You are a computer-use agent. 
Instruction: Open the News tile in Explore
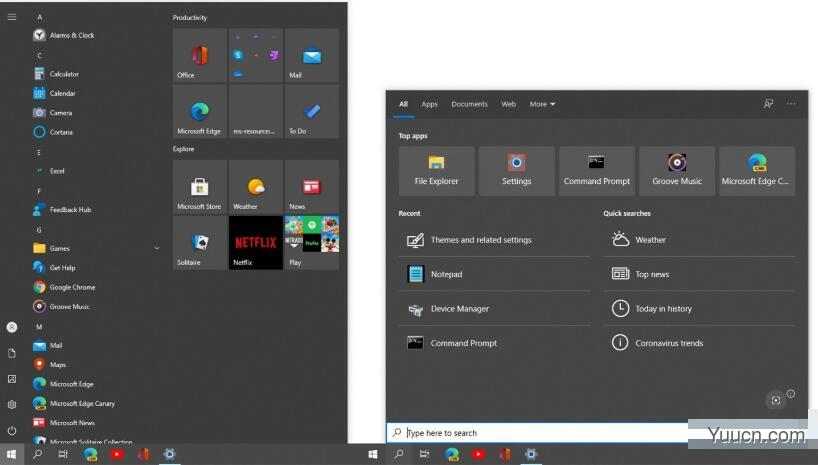[x=312, y=186]
